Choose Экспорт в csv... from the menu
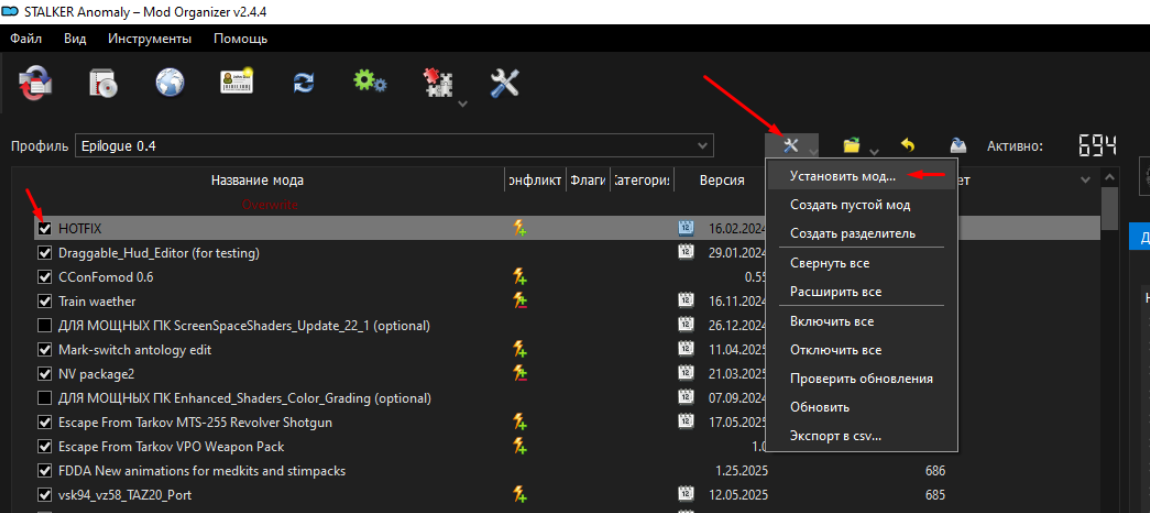This screenshot has width=1150, height=513. click(x=862, y=436)
